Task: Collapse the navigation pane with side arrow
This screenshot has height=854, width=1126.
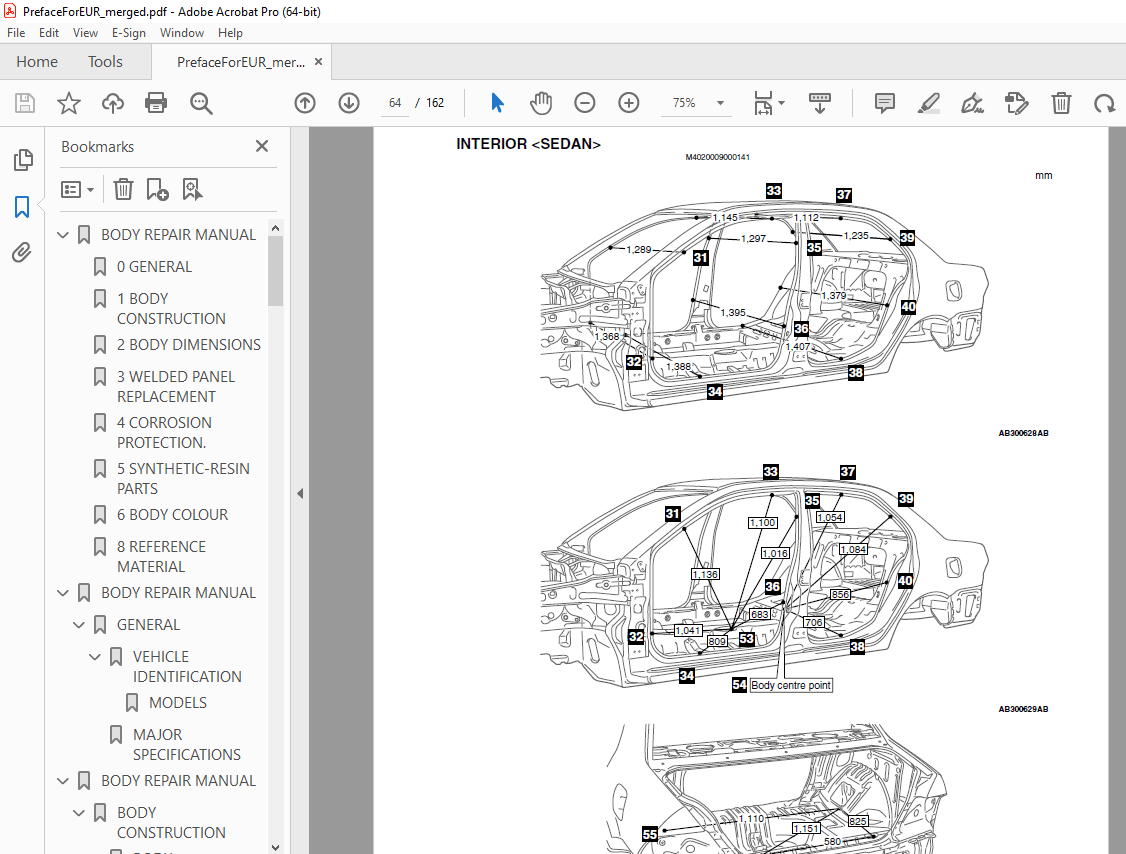Action: 300,493
